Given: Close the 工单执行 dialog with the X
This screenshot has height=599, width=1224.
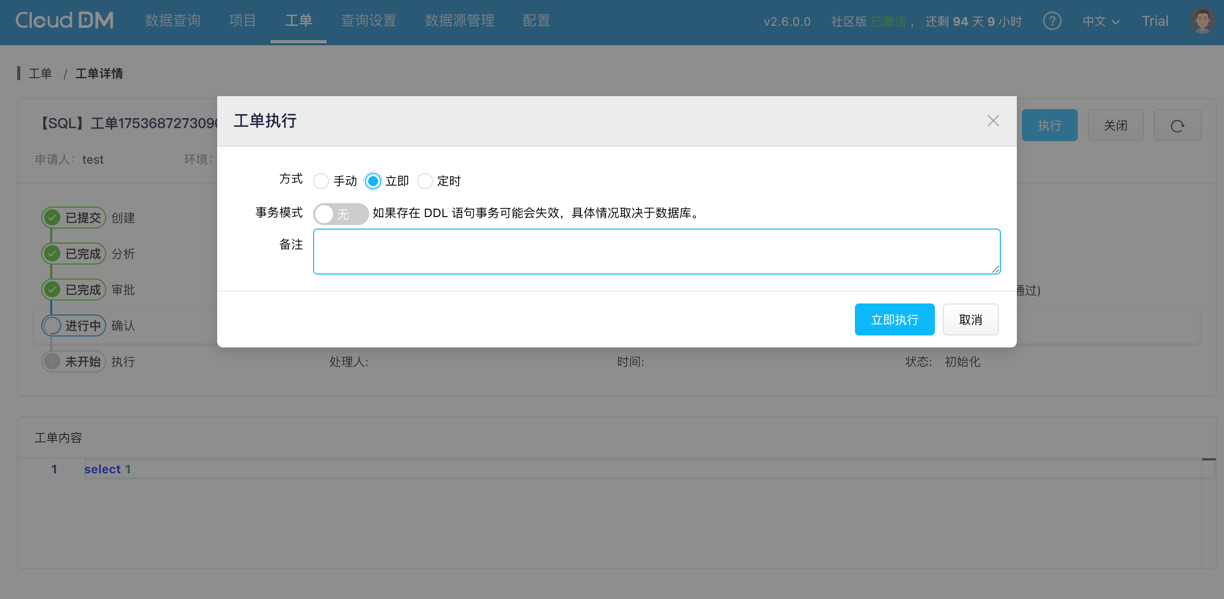Looking at the screenshot, I should [993, 120].
